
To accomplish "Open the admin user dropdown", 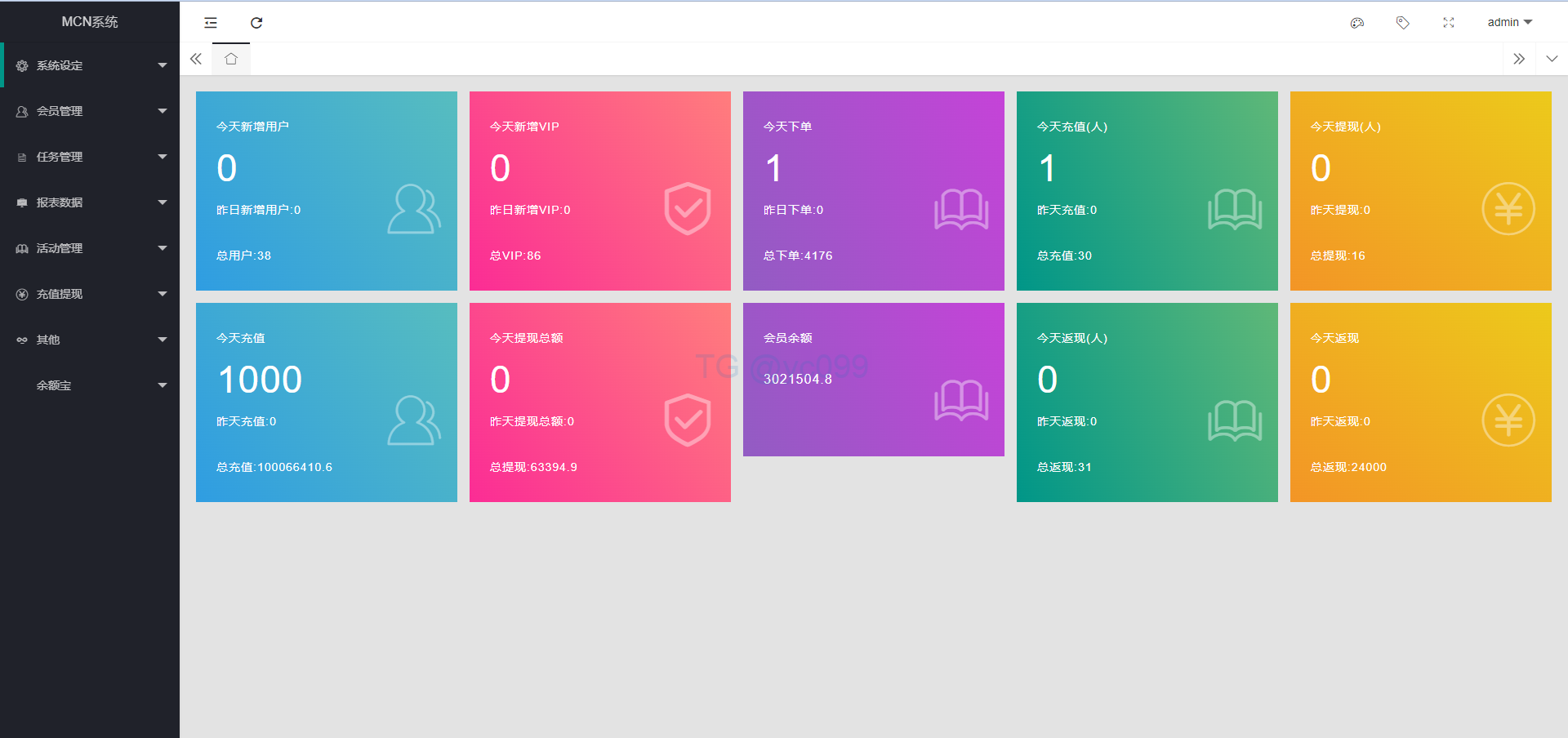I will [x=1509, y=23].
